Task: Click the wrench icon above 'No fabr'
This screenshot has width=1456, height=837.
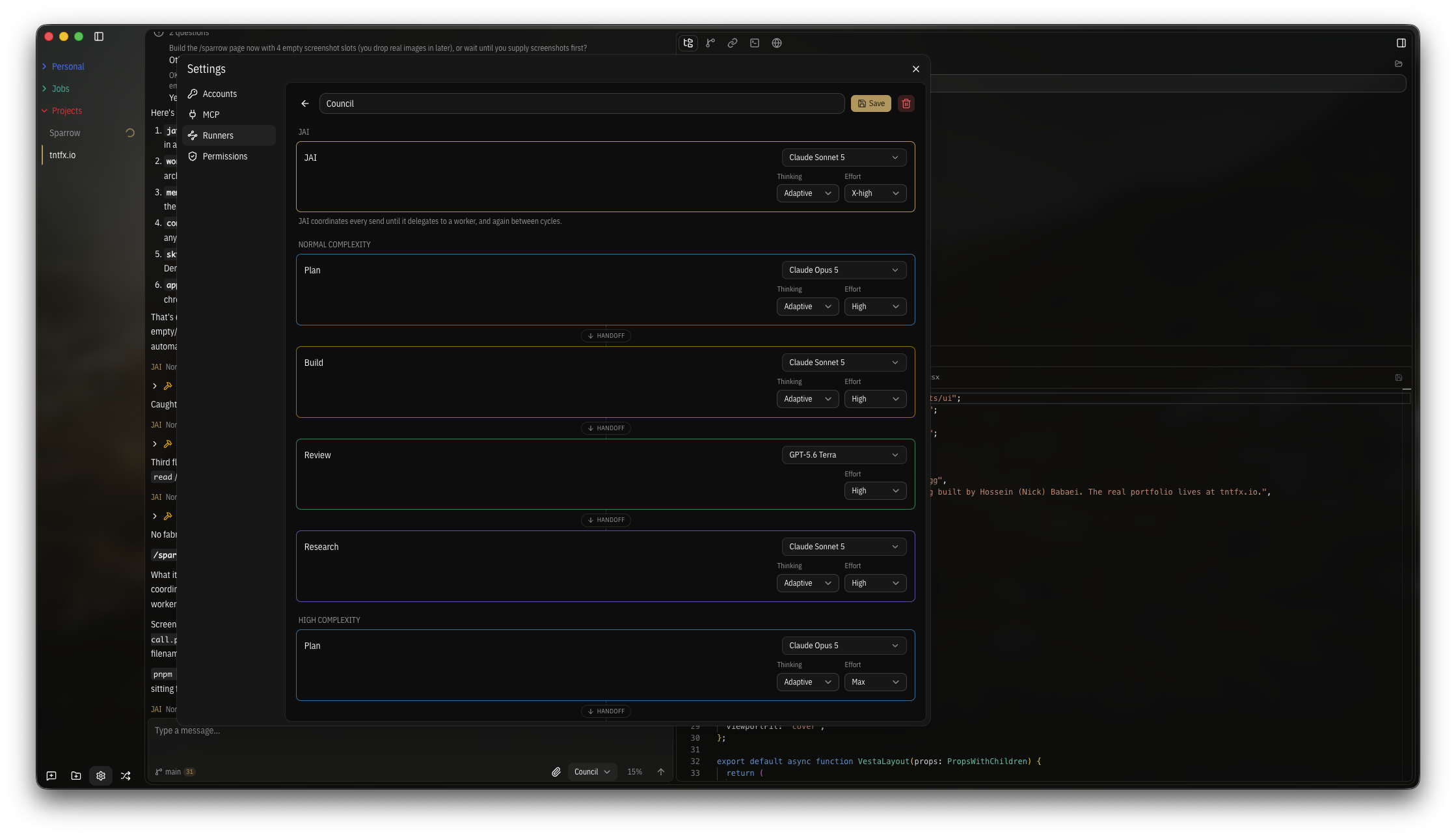Action: [168, 516]
